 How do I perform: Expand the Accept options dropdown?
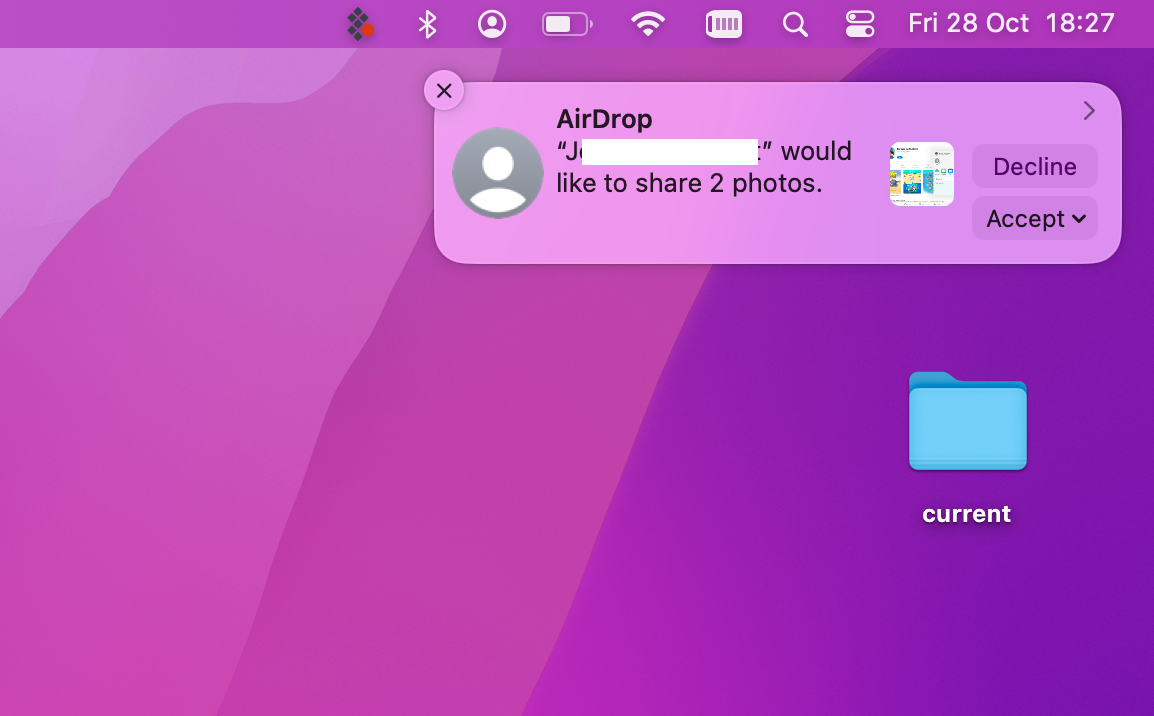(1079, 218)
